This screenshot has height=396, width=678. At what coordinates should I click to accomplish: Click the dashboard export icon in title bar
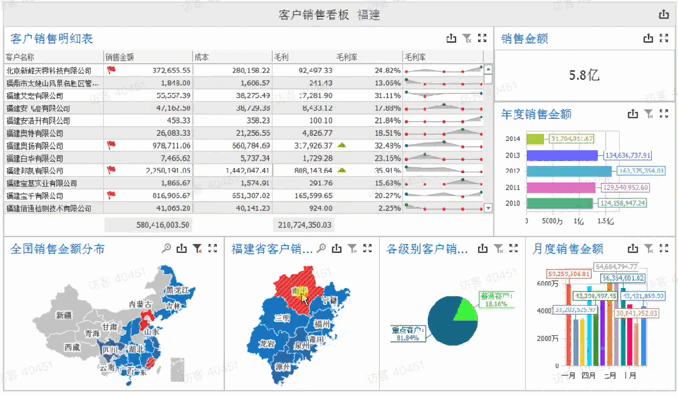[664, 15]
